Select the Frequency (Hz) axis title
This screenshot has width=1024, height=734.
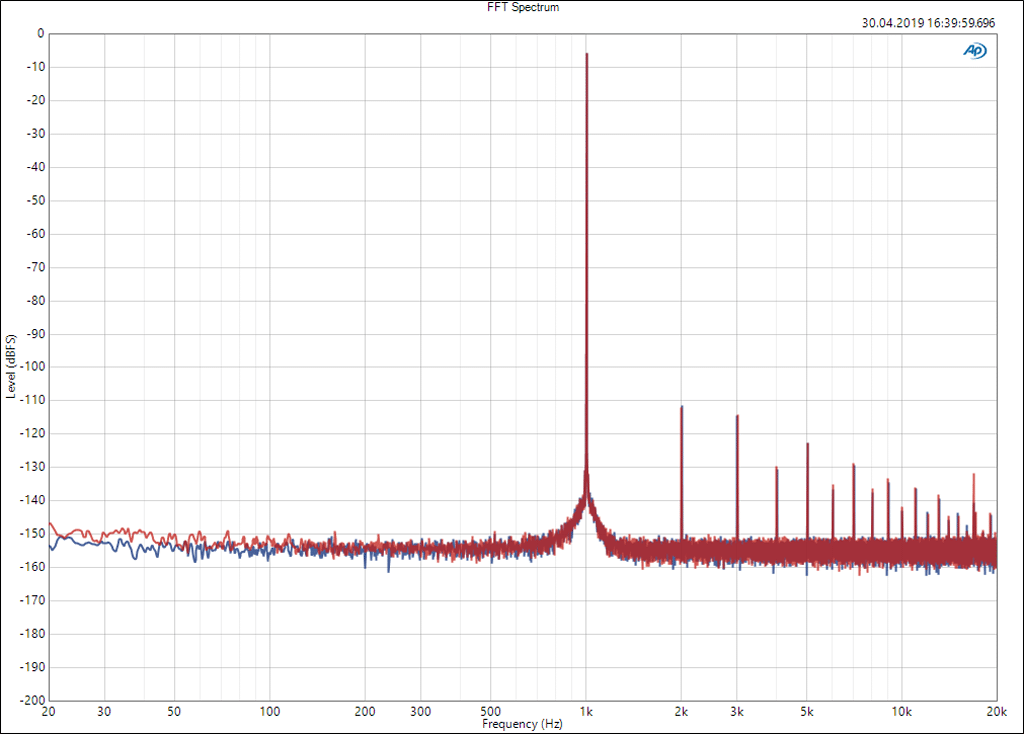517,723
